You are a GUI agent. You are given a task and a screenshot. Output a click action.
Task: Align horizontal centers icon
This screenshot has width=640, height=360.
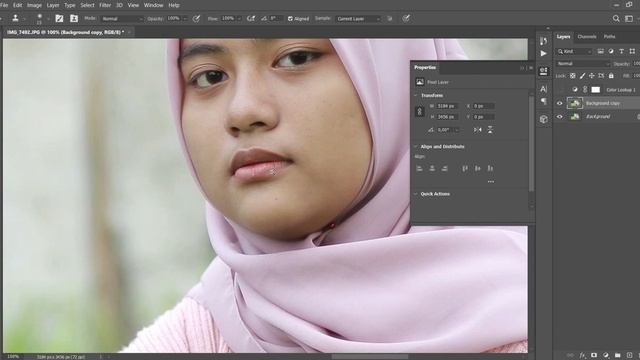click(432, 168)
